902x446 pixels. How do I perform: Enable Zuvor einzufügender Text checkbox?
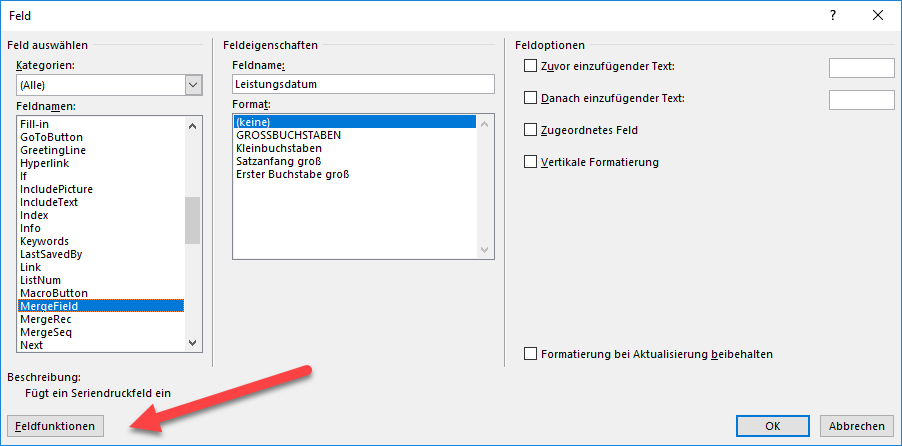pos(530,66)
